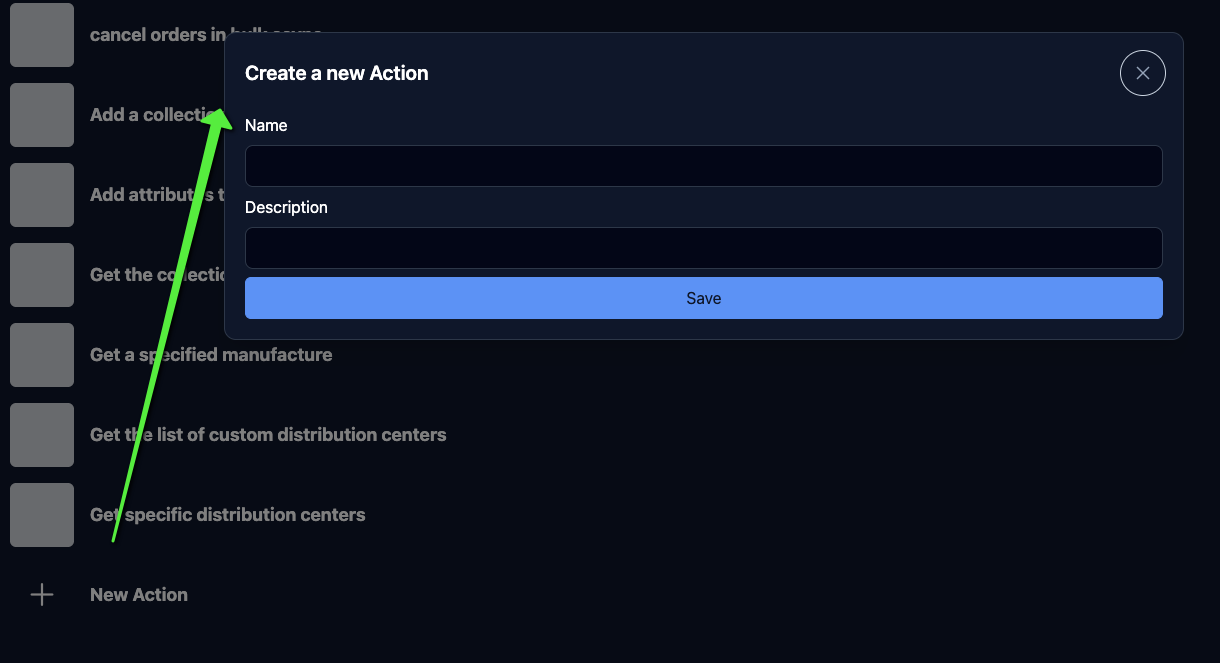
Task: Click the Create a new Action title
Action: click(x=336, y=72)
